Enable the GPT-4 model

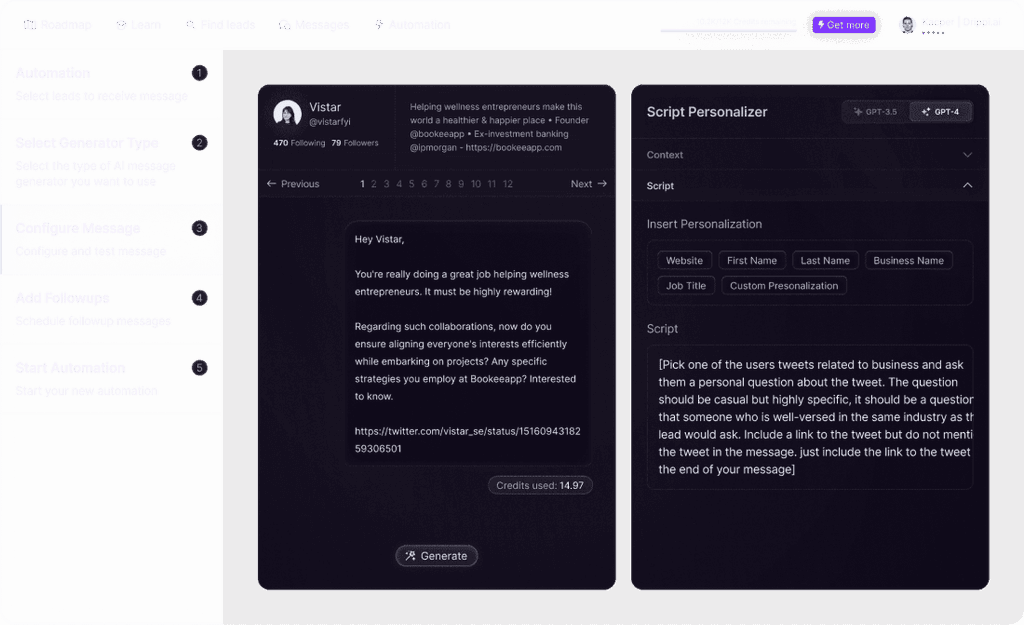[940, 112]
